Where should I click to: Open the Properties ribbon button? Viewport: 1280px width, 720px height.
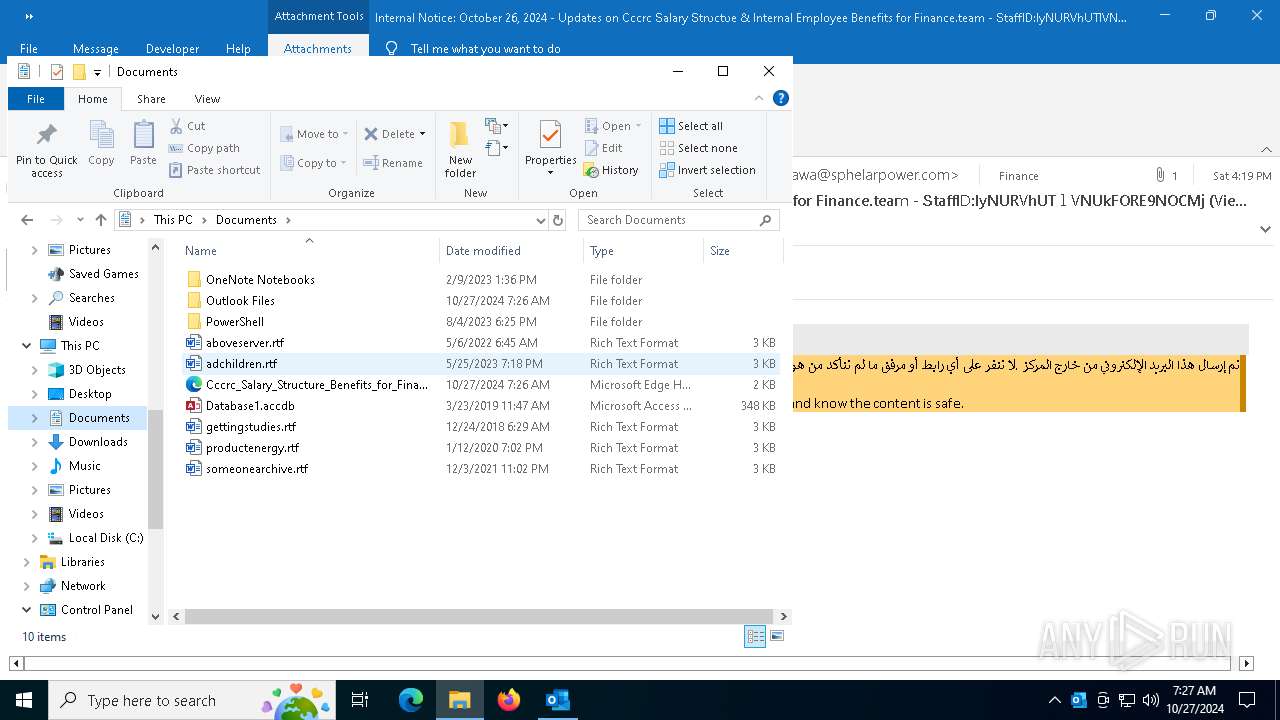[551, 148]
